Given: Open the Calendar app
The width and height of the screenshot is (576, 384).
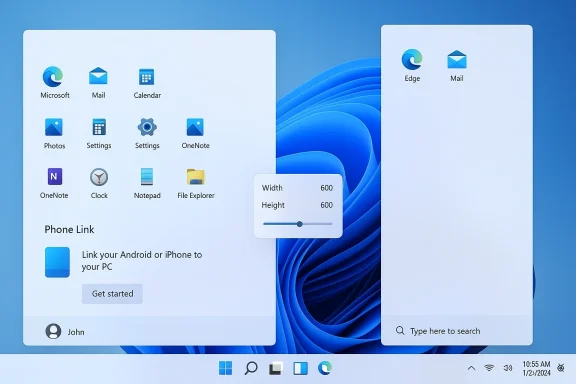Looking at the screenshot, I should coord(147,83).
